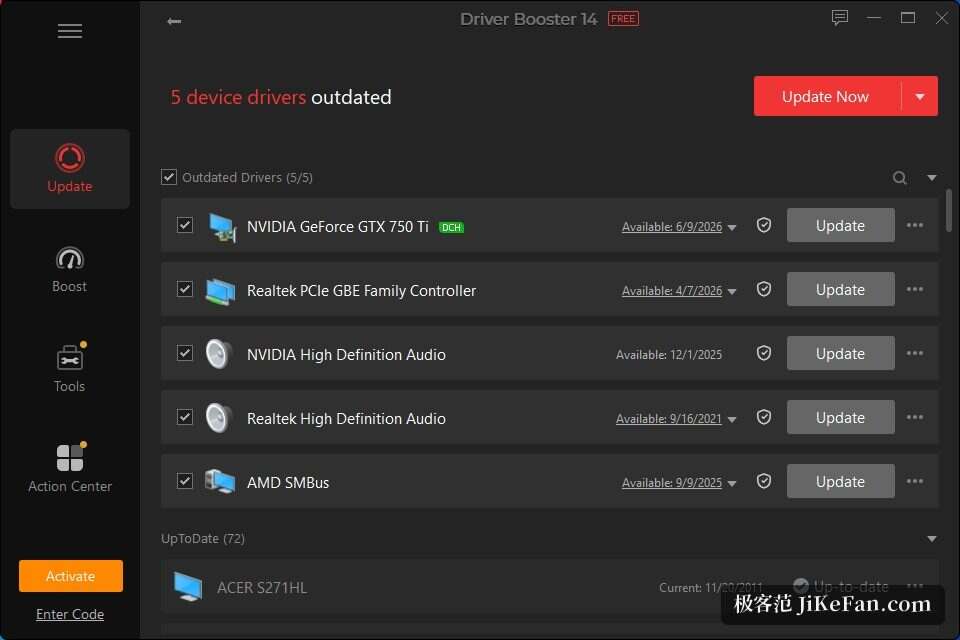
Task: Click shield icon for AMD SMBus
Action: [763, 481]
